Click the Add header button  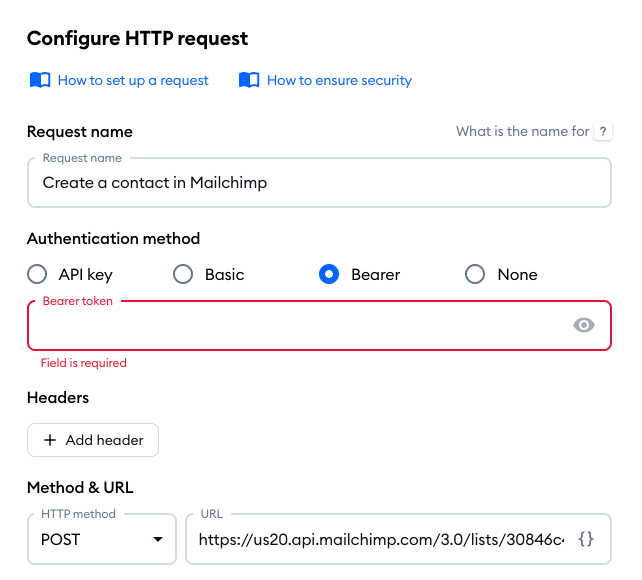[x=93, y=440]
